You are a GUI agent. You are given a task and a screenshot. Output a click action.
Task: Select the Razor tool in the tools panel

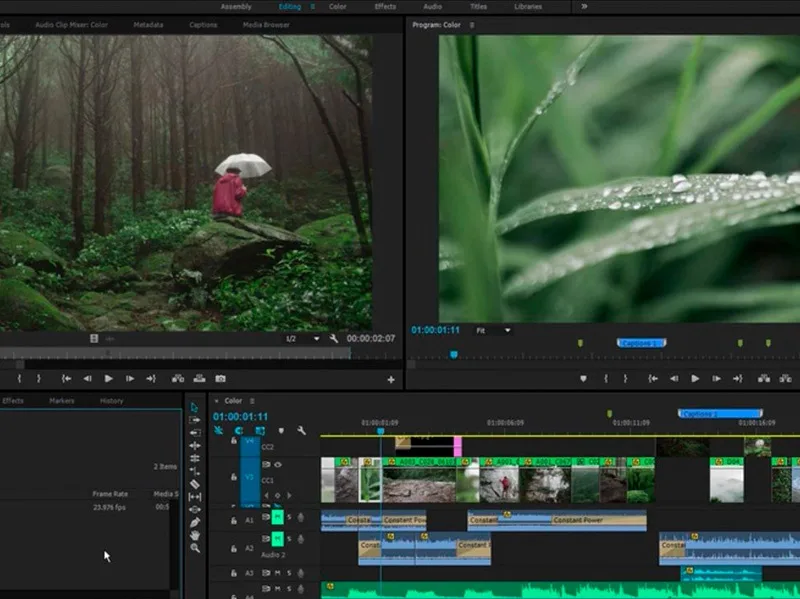click(195, 484)
